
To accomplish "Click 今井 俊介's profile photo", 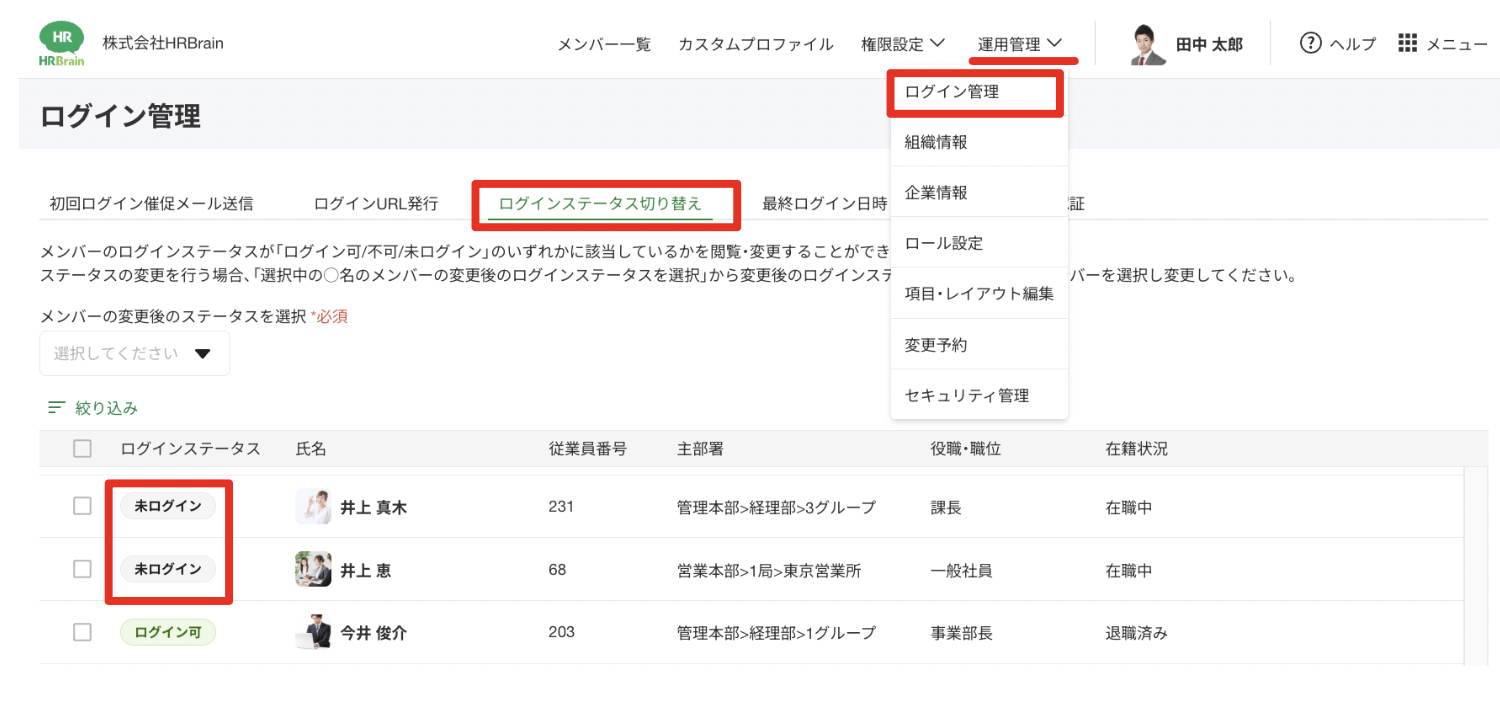I will tap(313, 632).
